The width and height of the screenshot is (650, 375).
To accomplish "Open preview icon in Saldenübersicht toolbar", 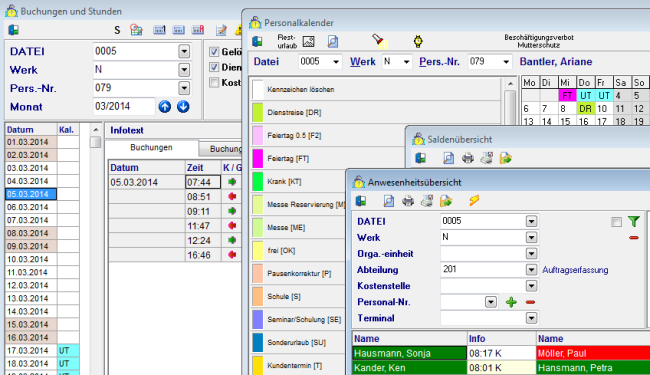I will (449, 158).
